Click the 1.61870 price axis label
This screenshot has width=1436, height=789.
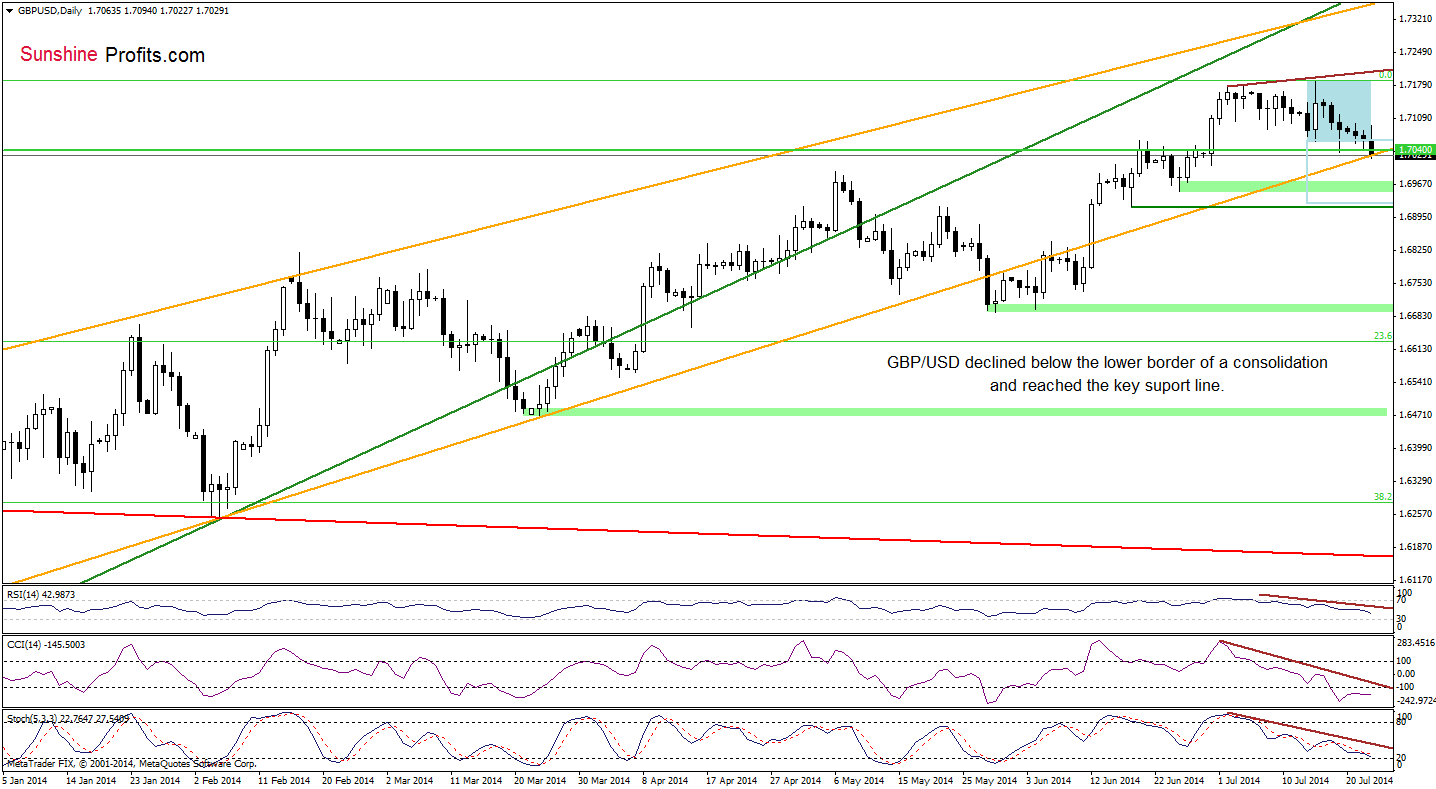[x=1414, y=547]
